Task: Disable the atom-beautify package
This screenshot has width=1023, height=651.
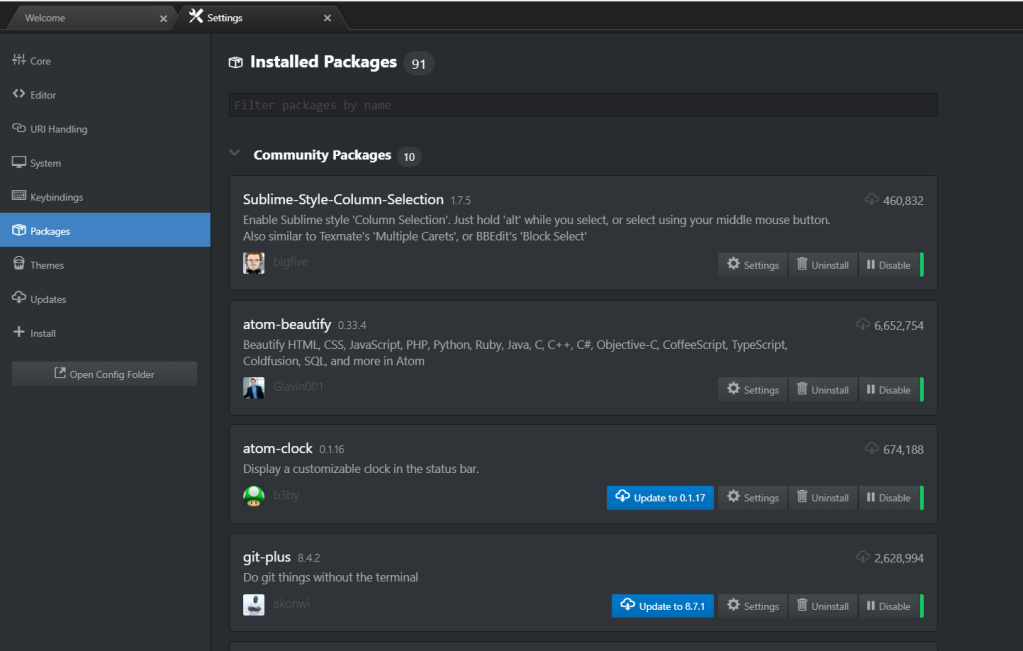Action: [888, 389]
